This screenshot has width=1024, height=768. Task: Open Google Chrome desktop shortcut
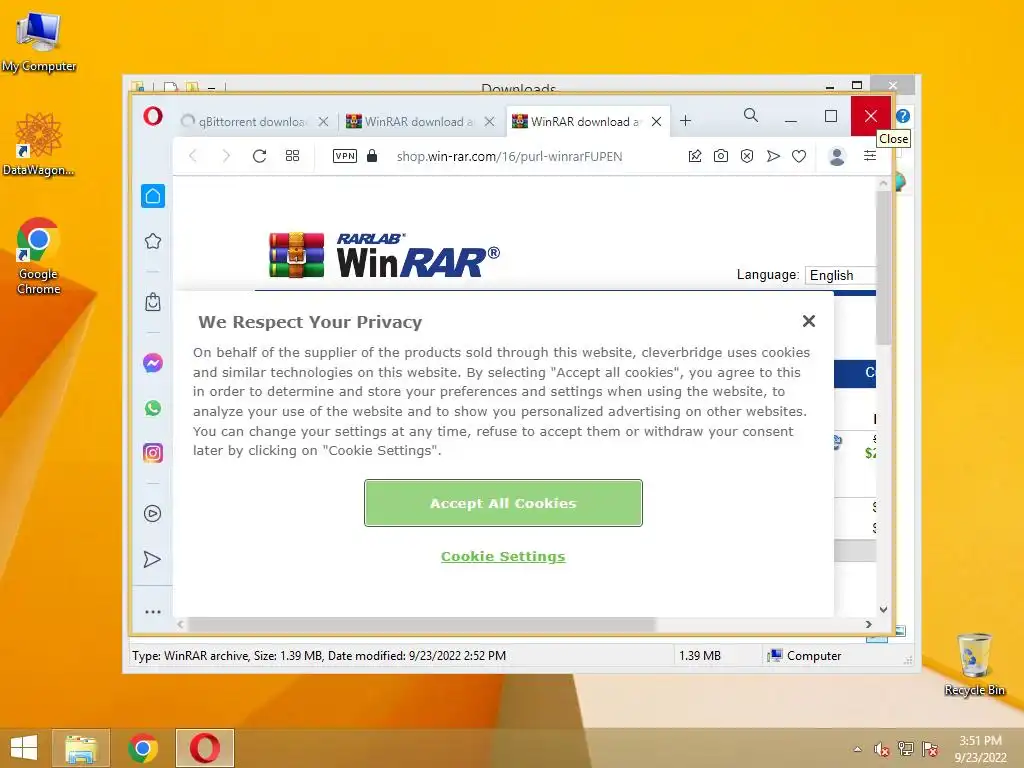(39, 256)
